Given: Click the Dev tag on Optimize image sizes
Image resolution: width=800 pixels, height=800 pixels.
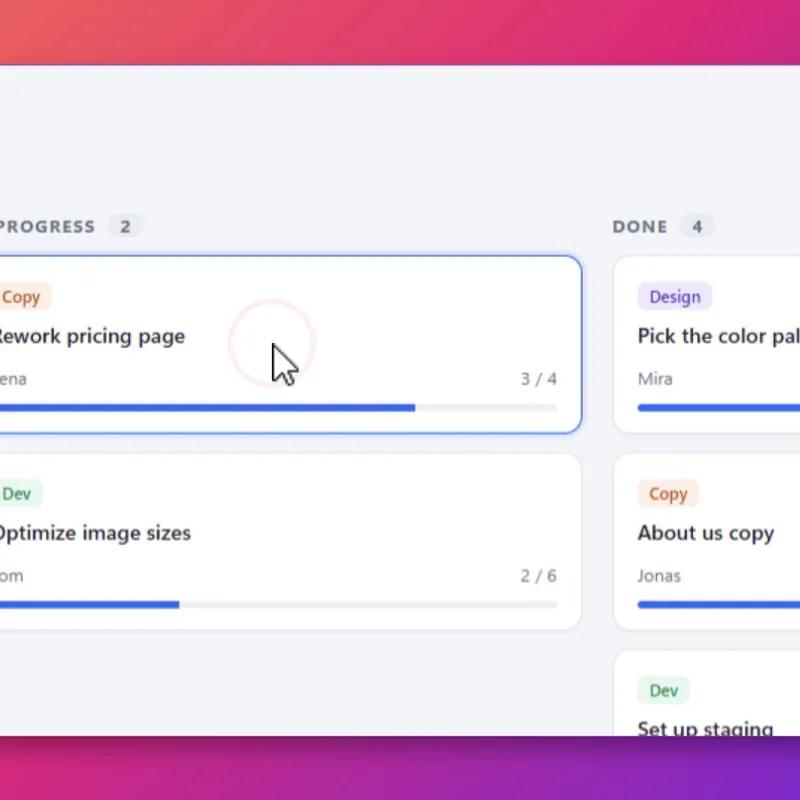Looking at the screenshot, I should point(20,493).
